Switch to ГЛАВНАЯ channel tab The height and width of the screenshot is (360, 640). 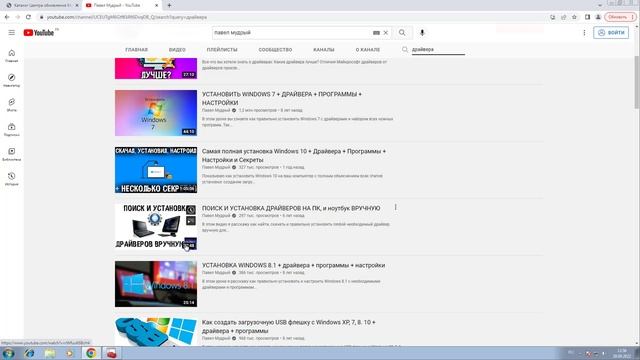136,50
